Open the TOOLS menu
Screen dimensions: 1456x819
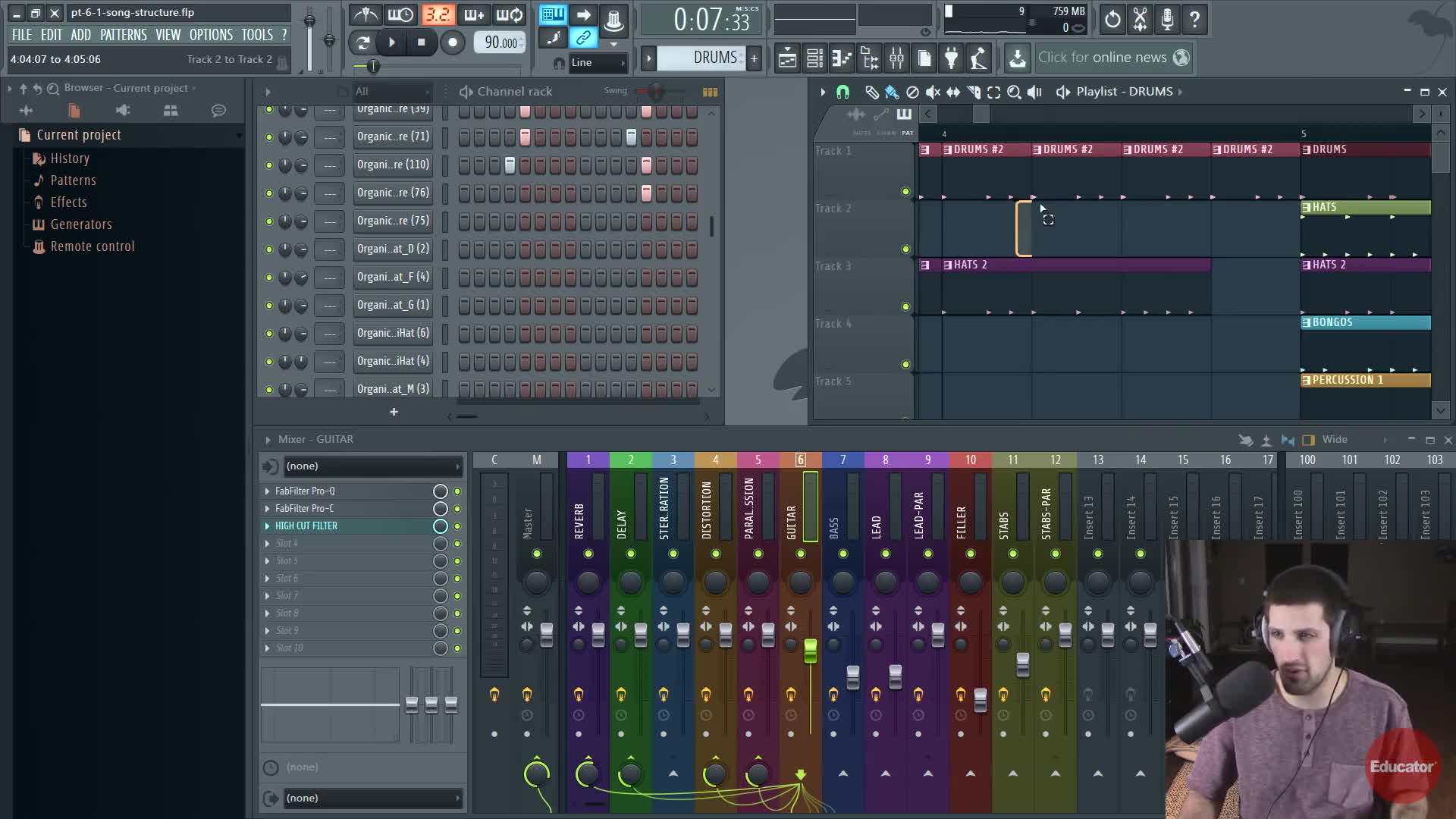tap(256, 35)
